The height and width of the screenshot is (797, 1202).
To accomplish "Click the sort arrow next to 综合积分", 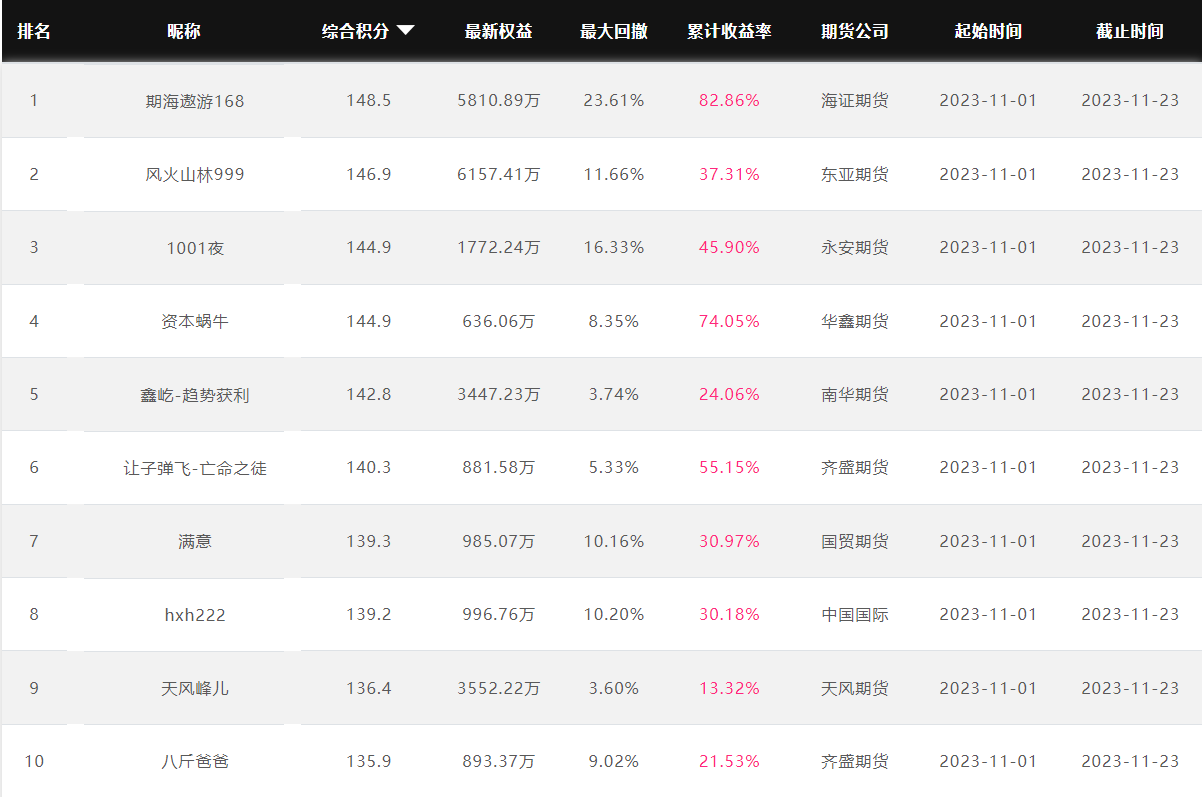I will (405, 31).
